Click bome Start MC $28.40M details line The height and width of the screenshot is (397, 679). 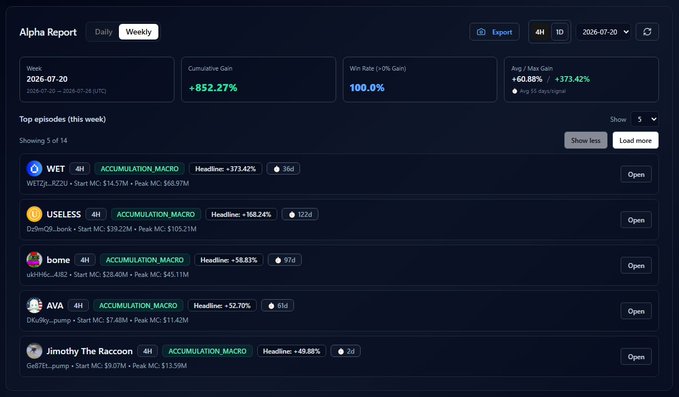pos(107,274)
